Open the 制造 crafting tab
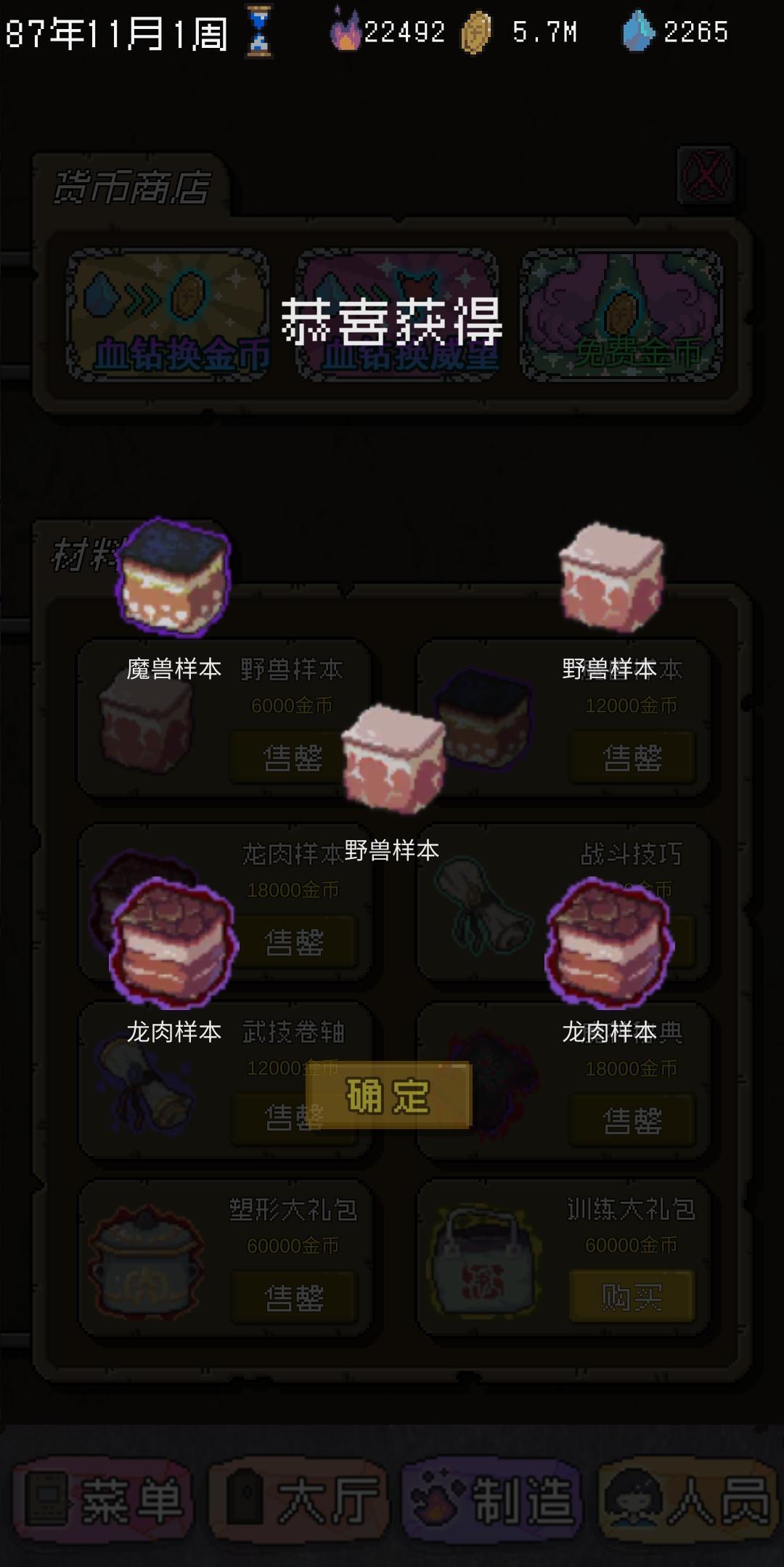This screenshot has height=1567, width=784. 493,1502
